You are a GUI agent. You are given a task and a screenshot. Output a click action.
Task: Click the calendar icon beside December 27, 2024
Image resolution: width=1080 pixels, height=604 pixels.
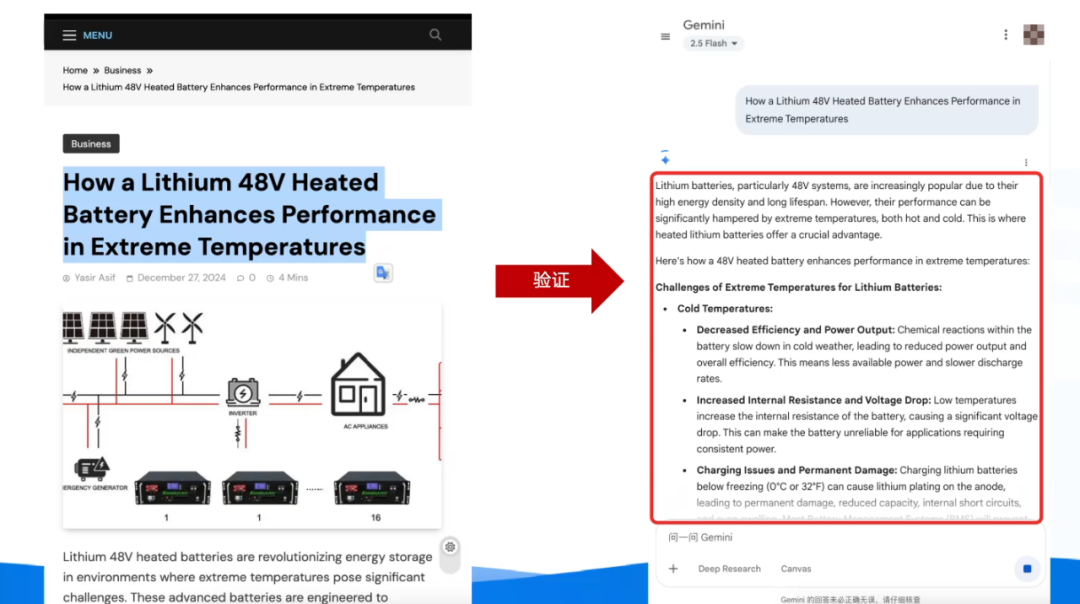click(129, 278)
